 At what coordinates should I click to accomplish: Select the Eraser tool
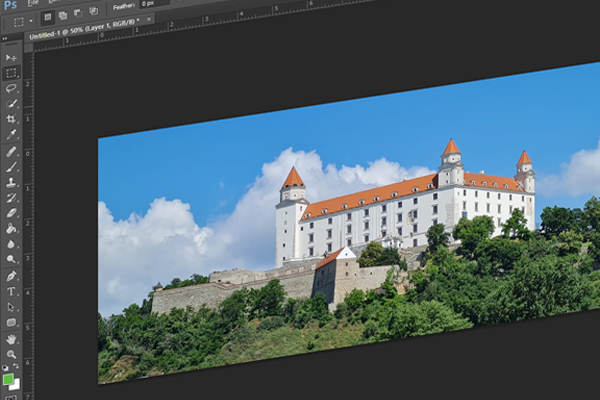click(11, 213)
